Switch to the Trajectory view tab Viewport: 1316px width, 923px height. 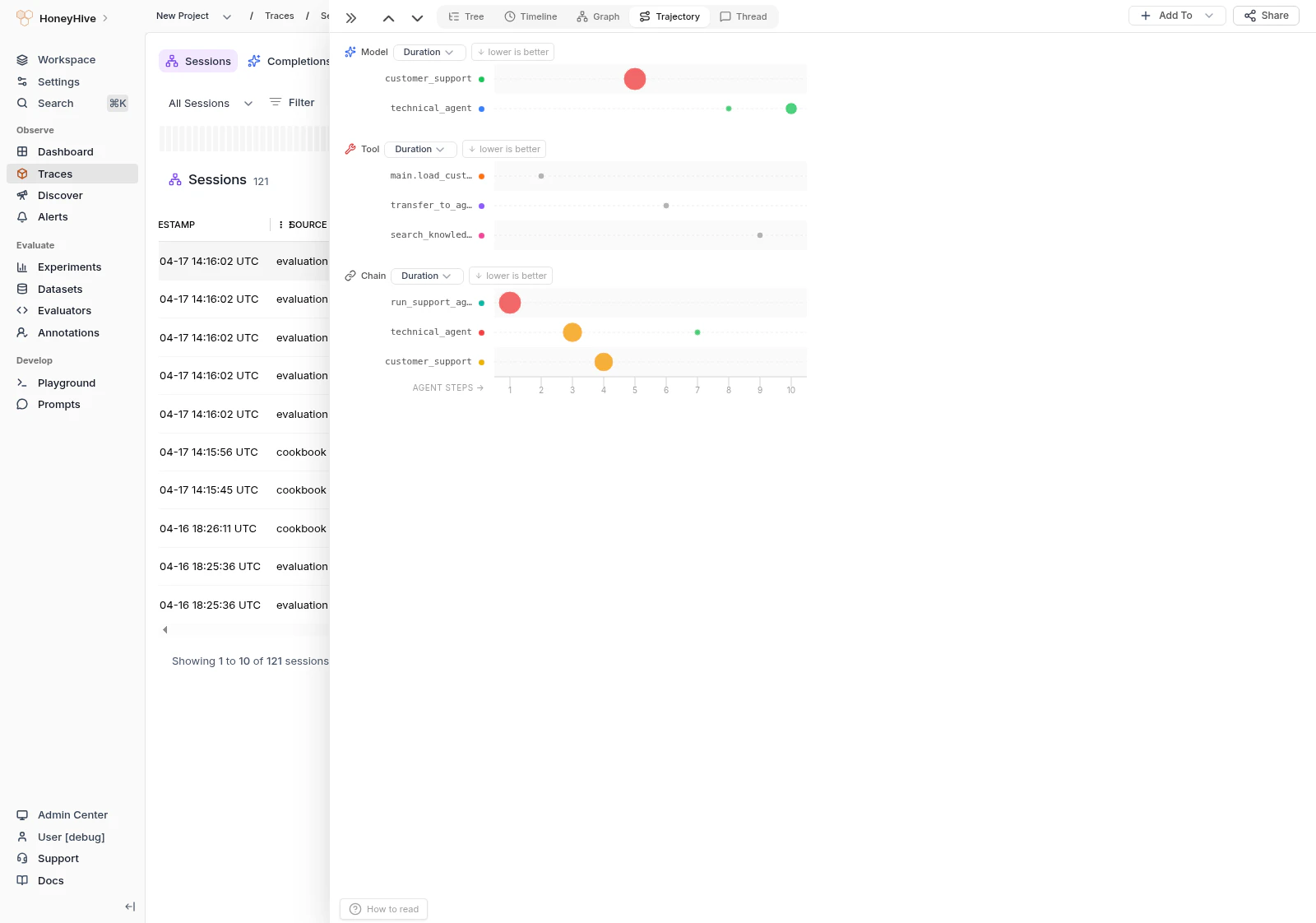670,16
